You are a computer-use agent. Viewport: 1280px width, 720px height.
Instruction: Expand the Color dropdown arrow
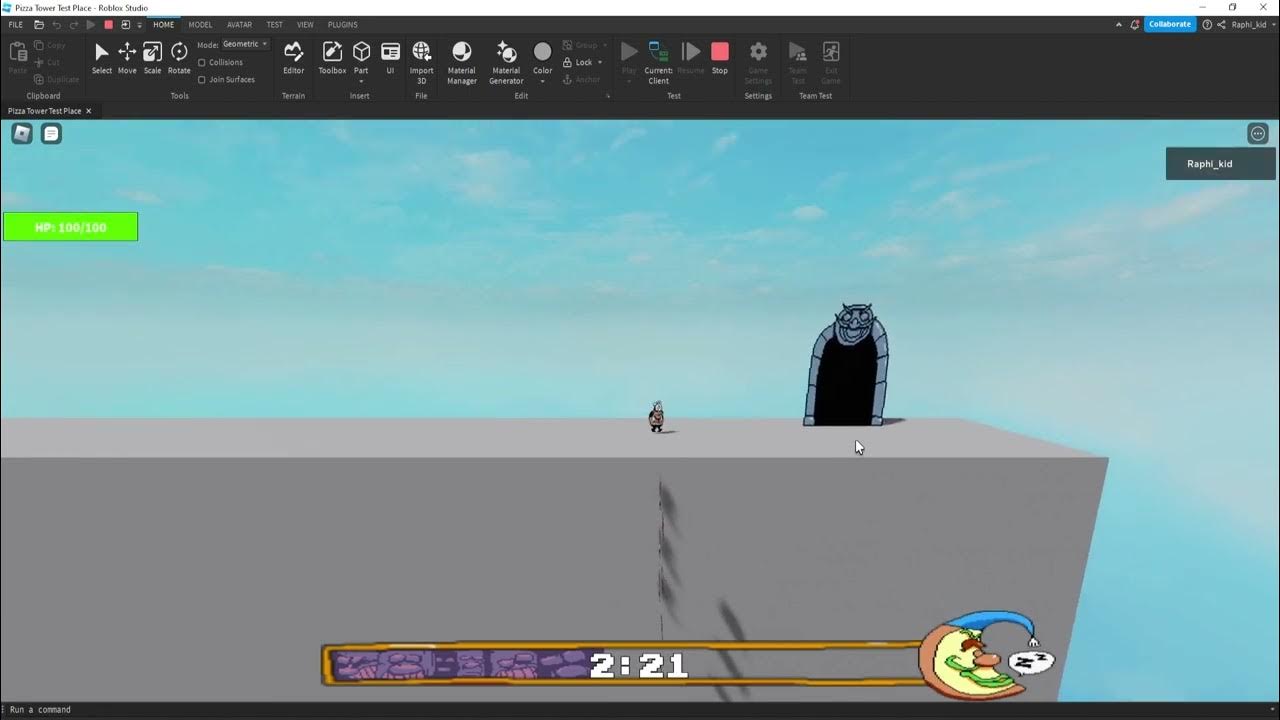tap(542, 81)
